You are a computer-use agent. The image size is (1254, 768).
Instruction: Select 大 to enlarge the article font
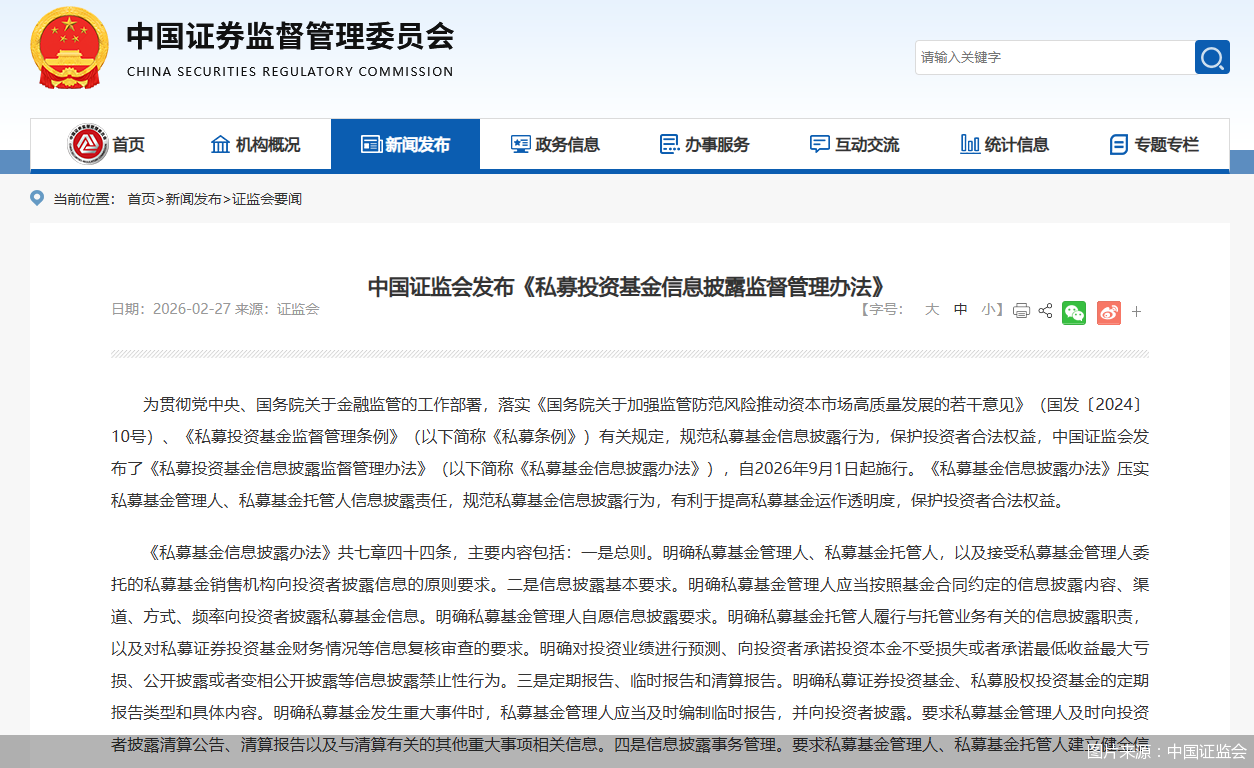tap(931, 310)
